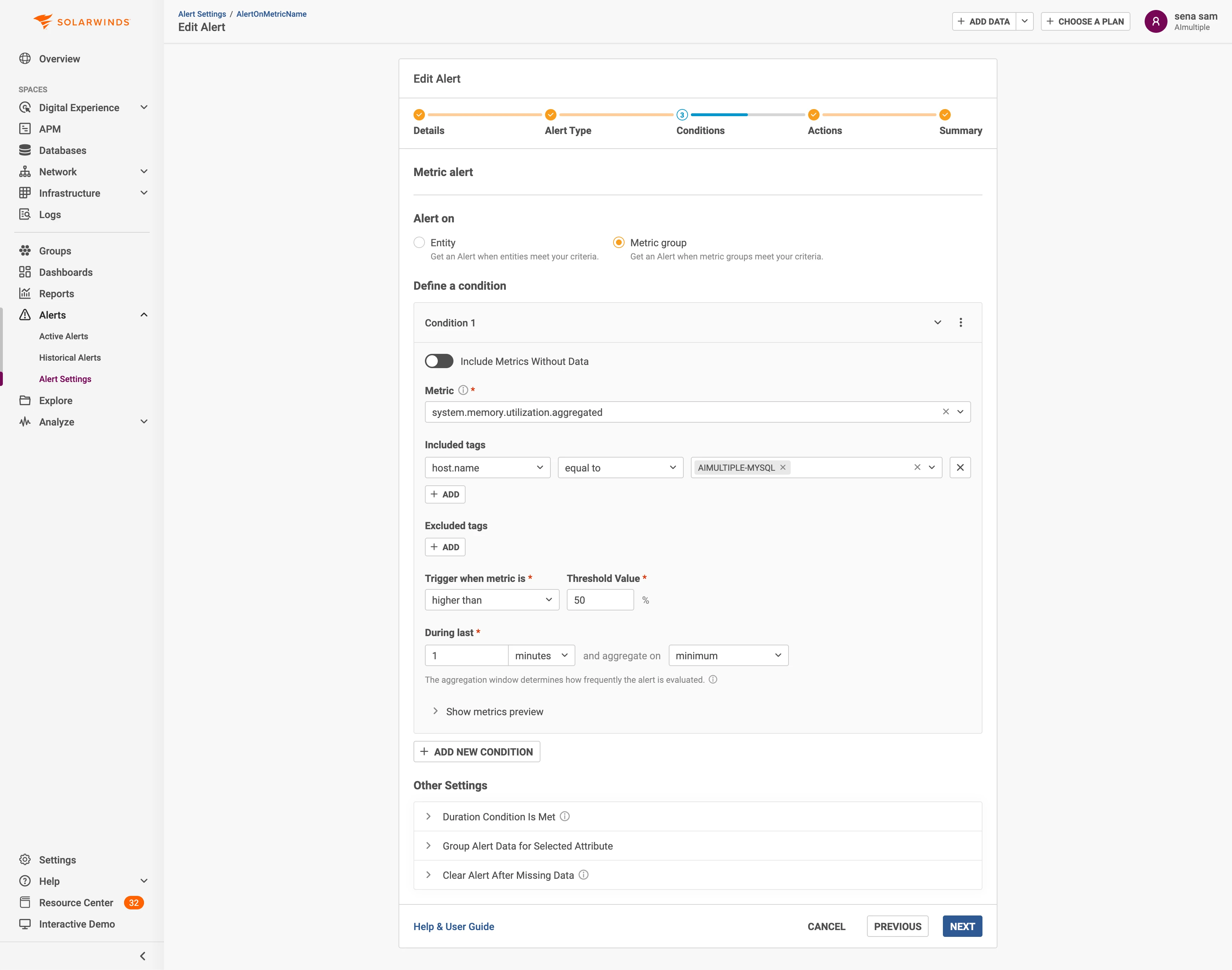
Task: Click the Analyze waveform icon
Action: (x=25, y=422)
